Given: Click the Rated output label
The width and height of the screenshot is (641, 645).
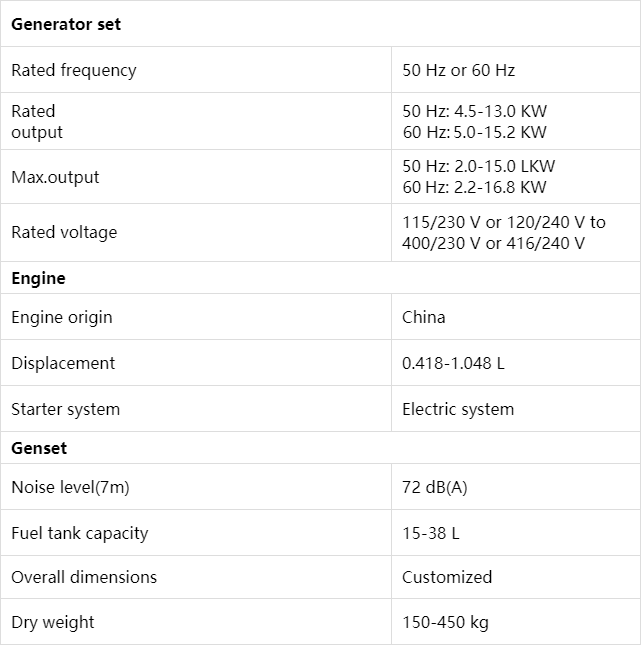Looking at the screenshot, I should click(37, 122).
